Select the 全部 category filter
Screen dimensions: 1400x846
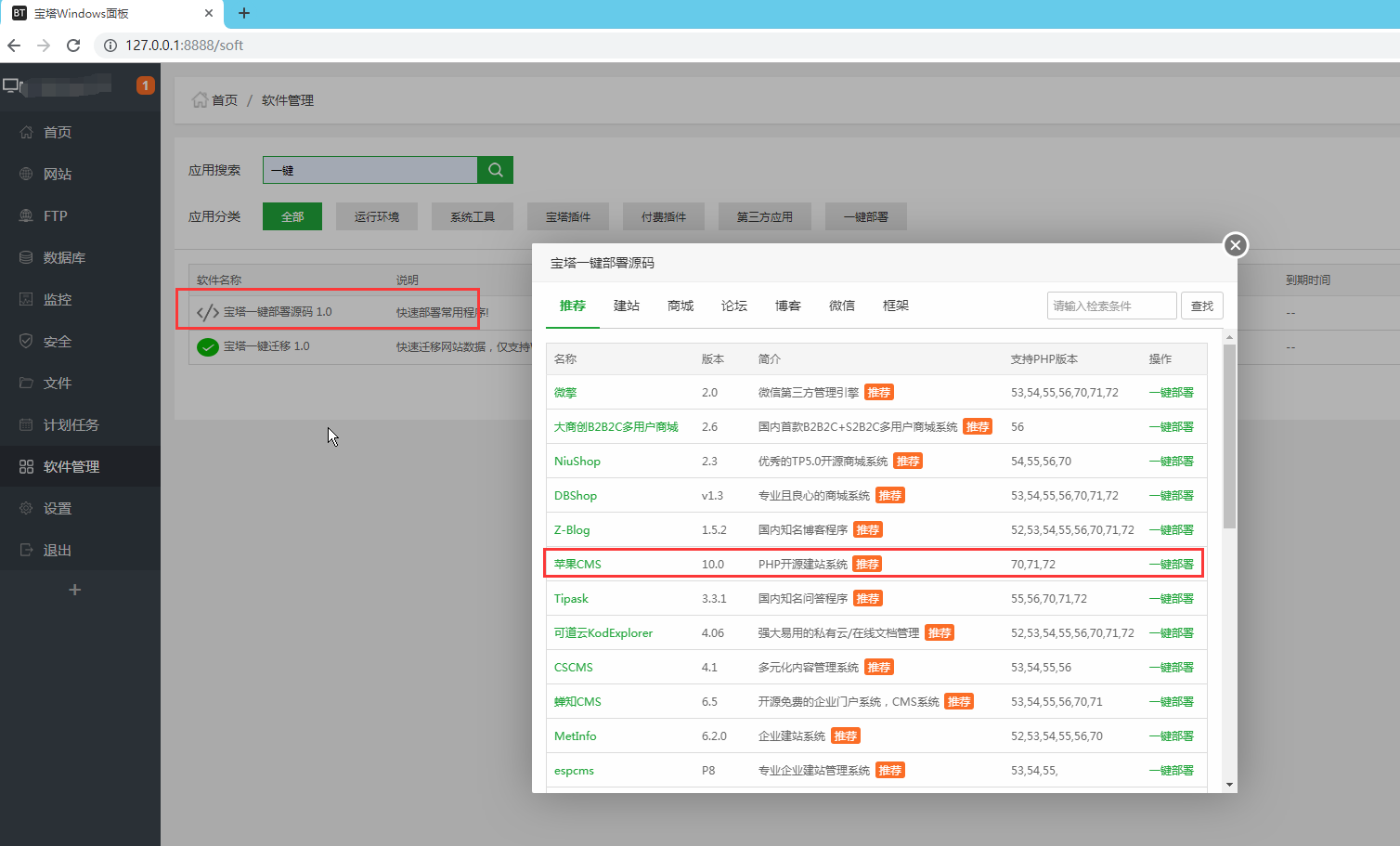pos(292,216)
